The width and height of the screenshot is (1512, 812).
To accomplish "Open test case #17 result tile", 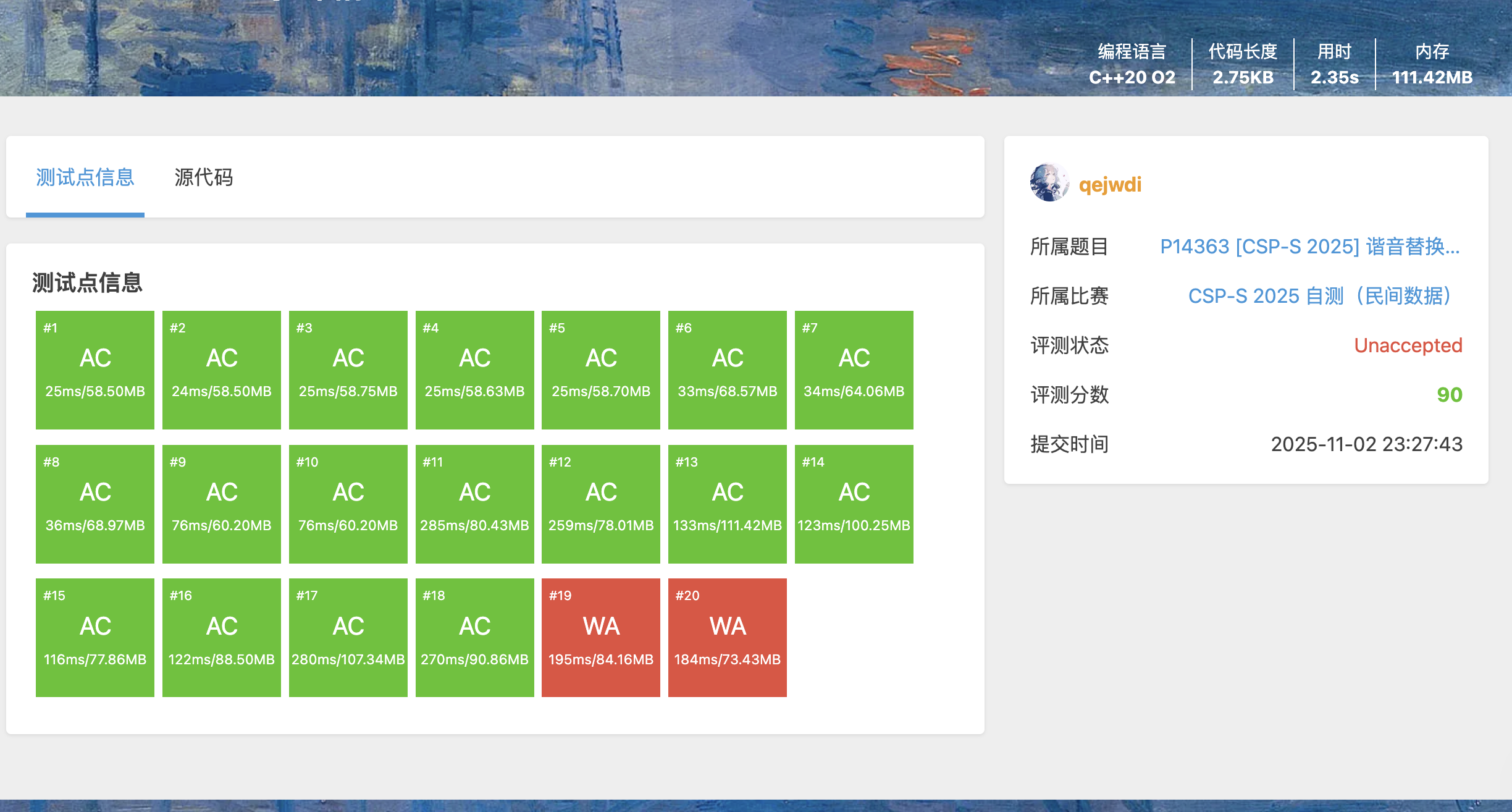I will tap(348, 637).
